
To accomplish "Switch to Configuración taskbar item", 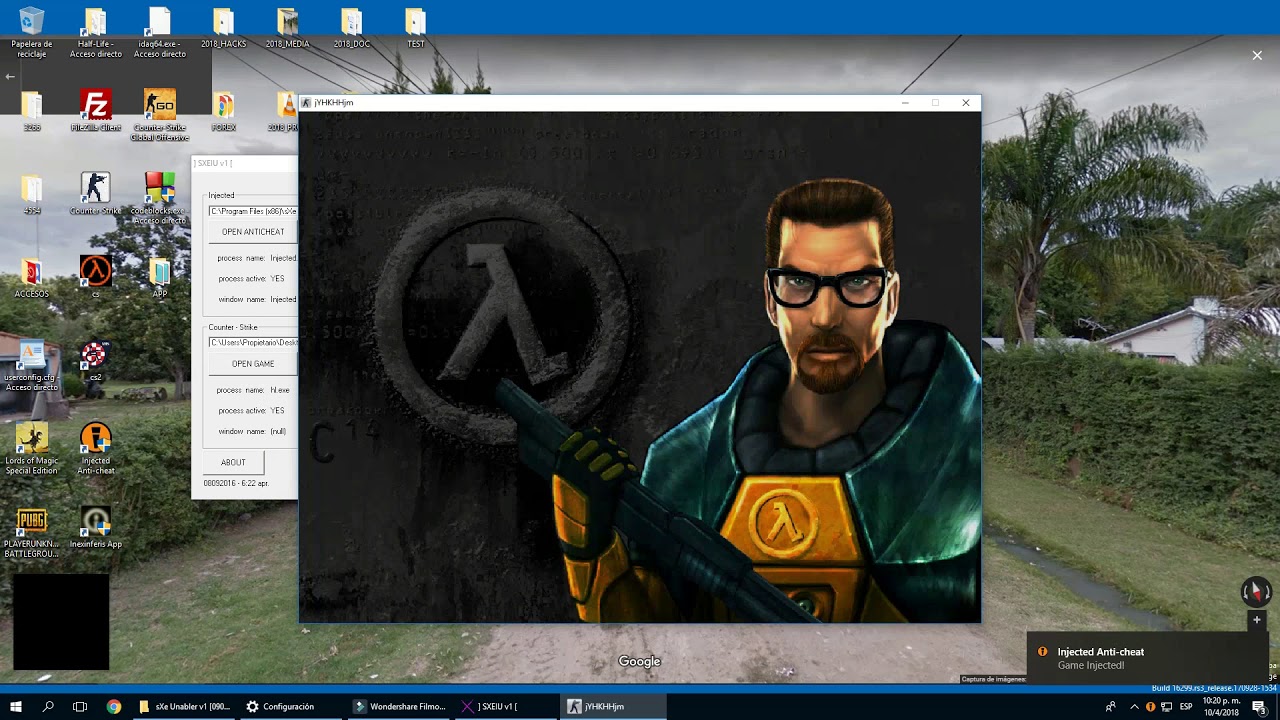I will pyautogui.click(x=292, y=707).
